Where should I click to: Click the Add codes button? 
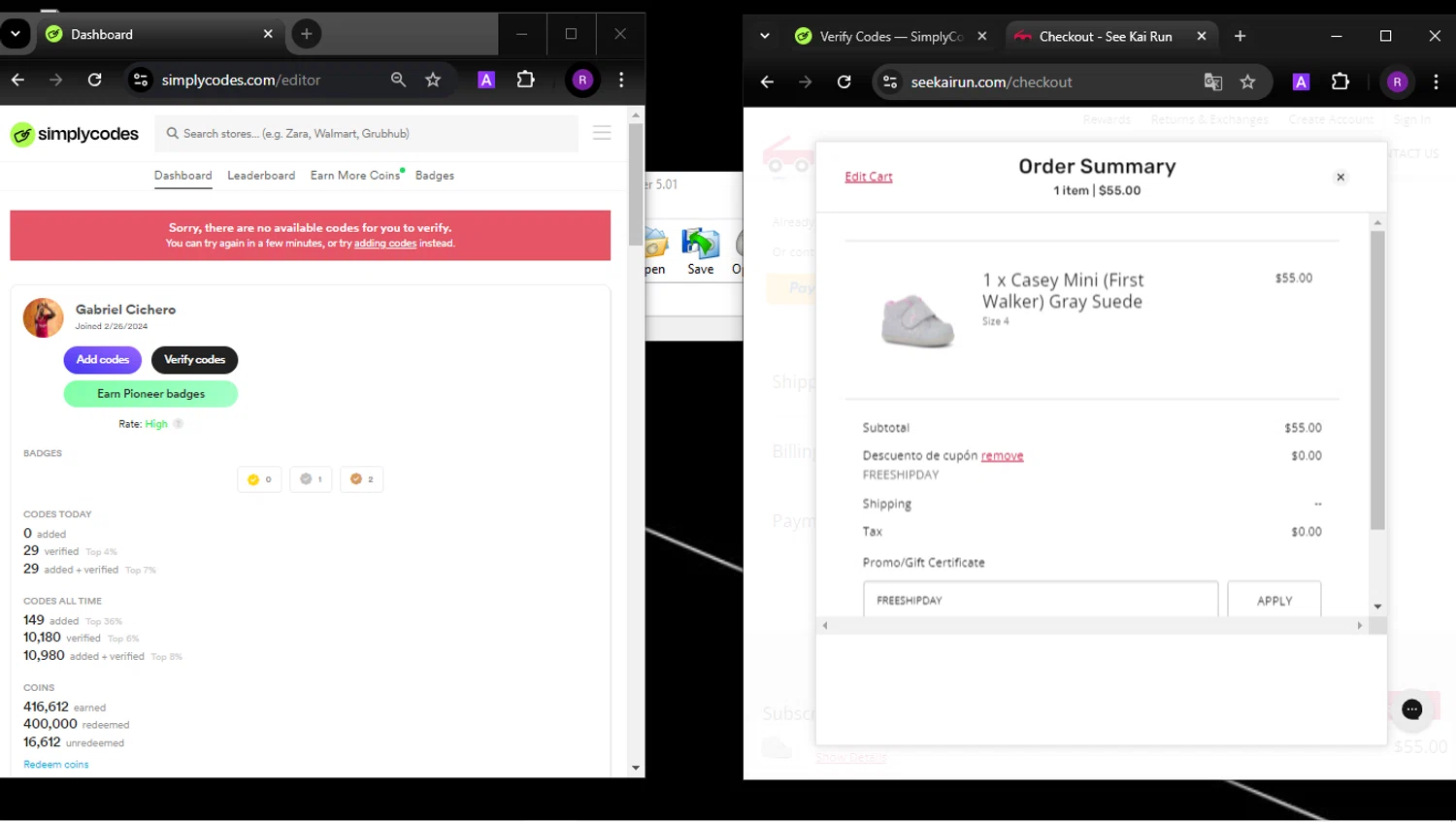point(102,360)
